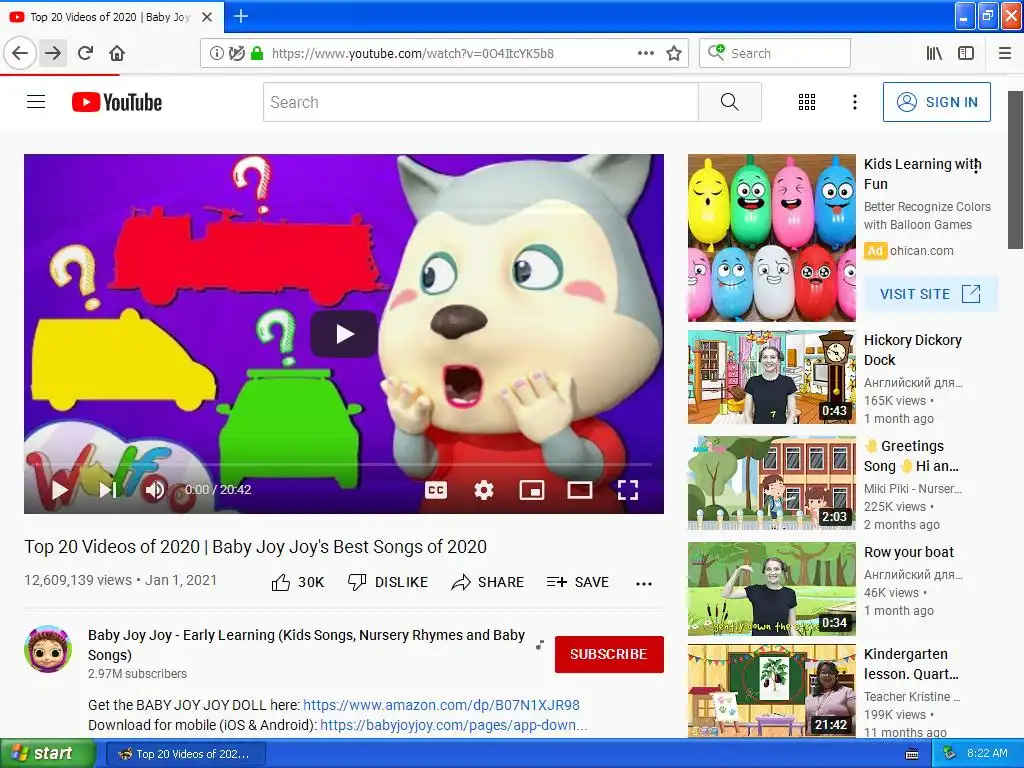Viewport: 1024px width, 768px height.
Task: Enter full screen video mode
Action: 628,490
